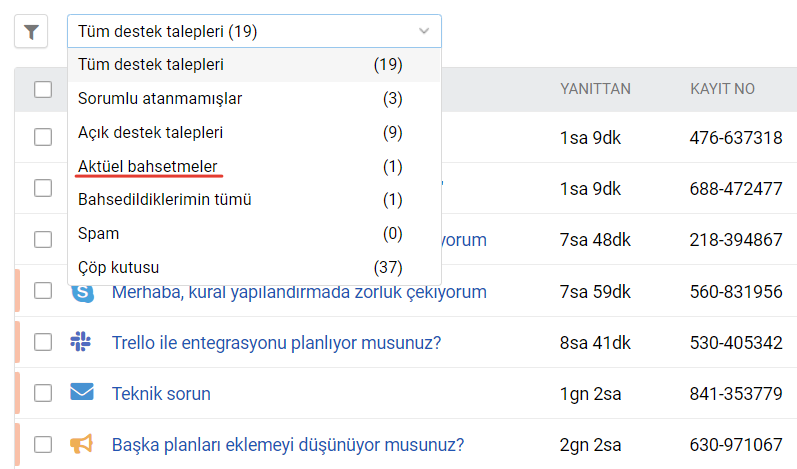The width and height of the screenshot is (797, 469).
Task: Sort by the YANITTAN column header
Action: (x=595, y=89)
